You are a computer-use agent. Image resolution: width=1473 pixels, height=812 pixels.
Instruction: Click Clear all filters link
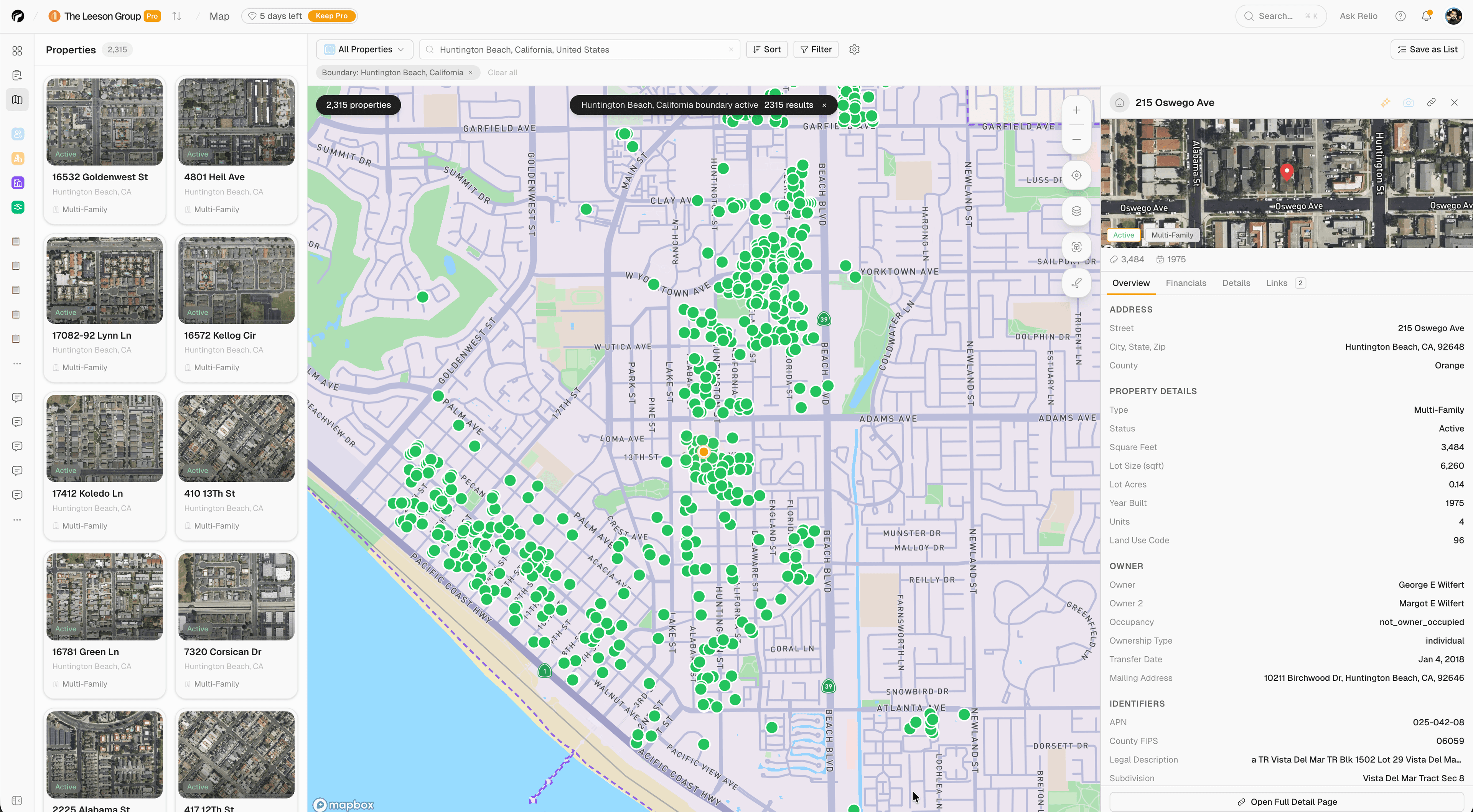[x=502, y=72]
